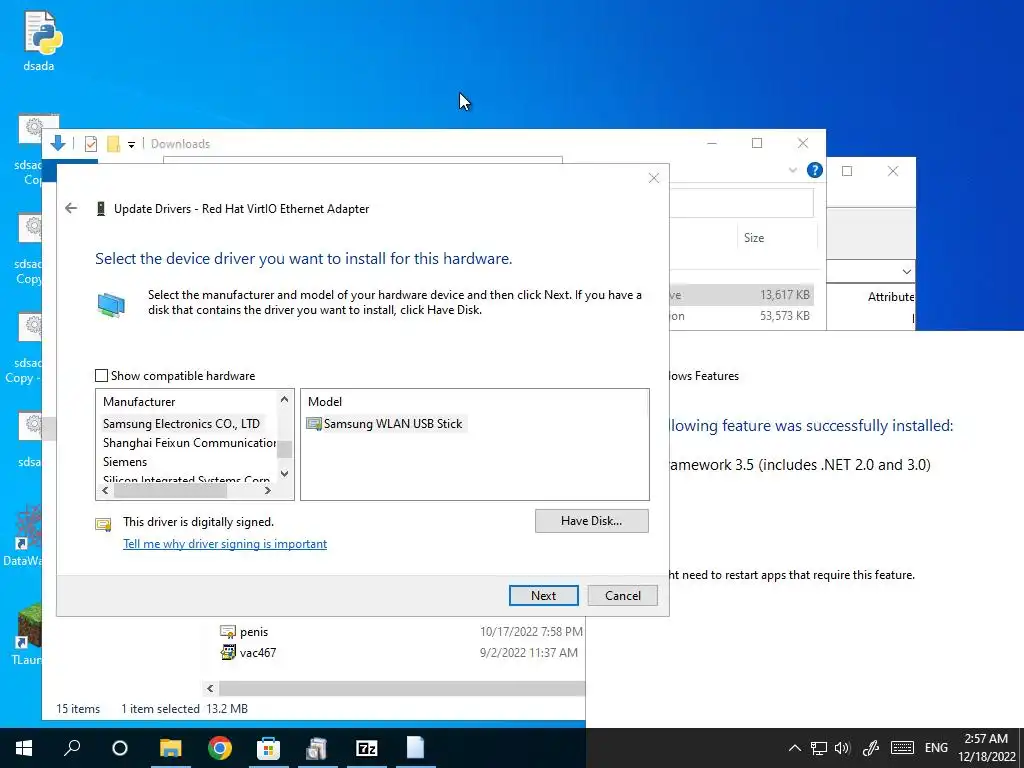Open Microsoft Store from taskbar
Viewport: 1024px width, 768px height.
pos(268,748)
